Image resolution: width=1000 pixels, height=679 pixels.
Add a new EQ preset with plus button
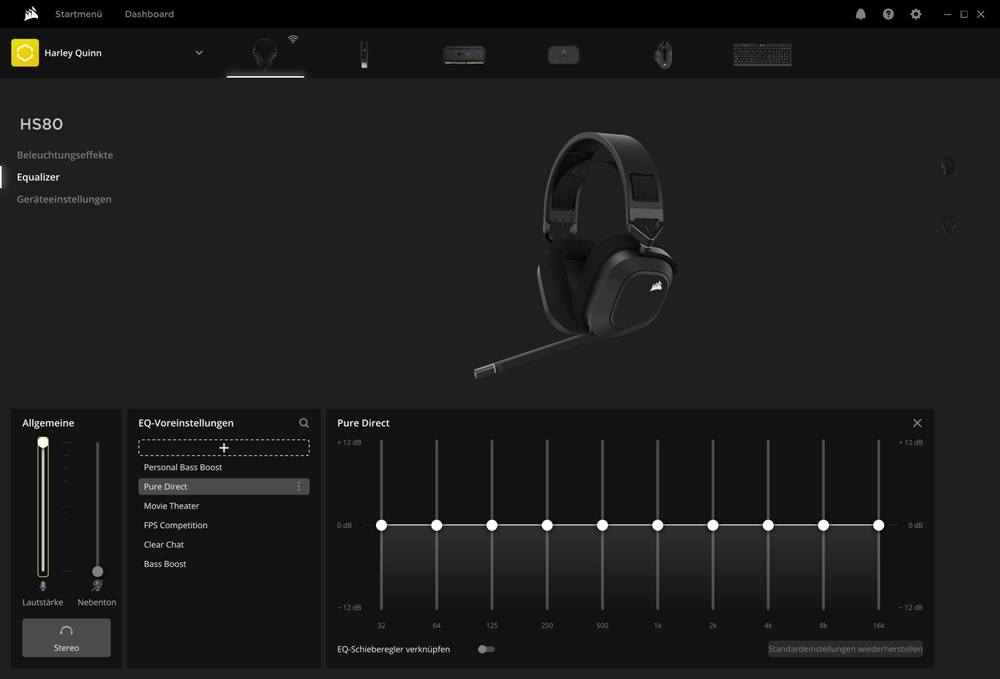point(224,448)
